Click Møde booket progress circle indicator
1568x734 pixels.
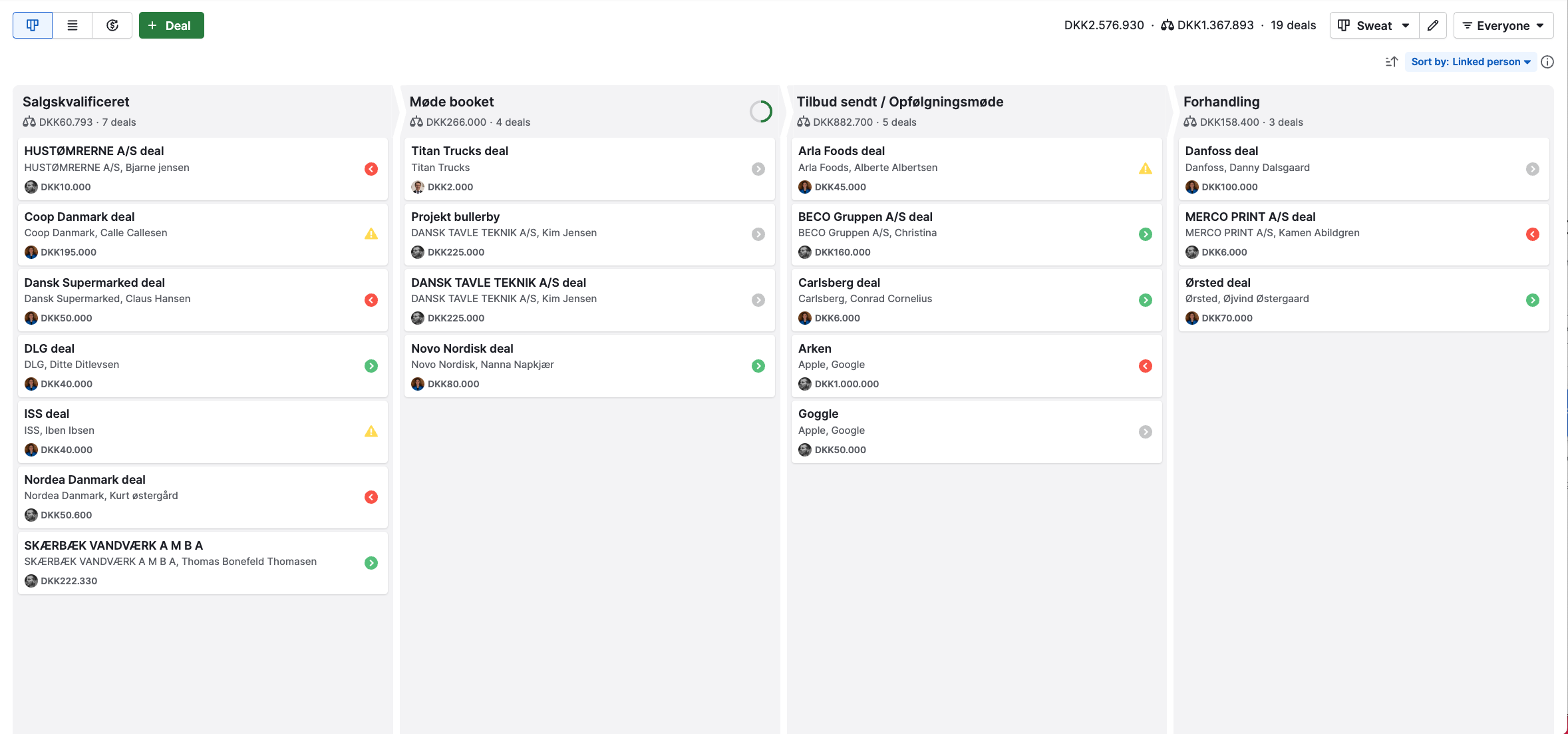760,111
